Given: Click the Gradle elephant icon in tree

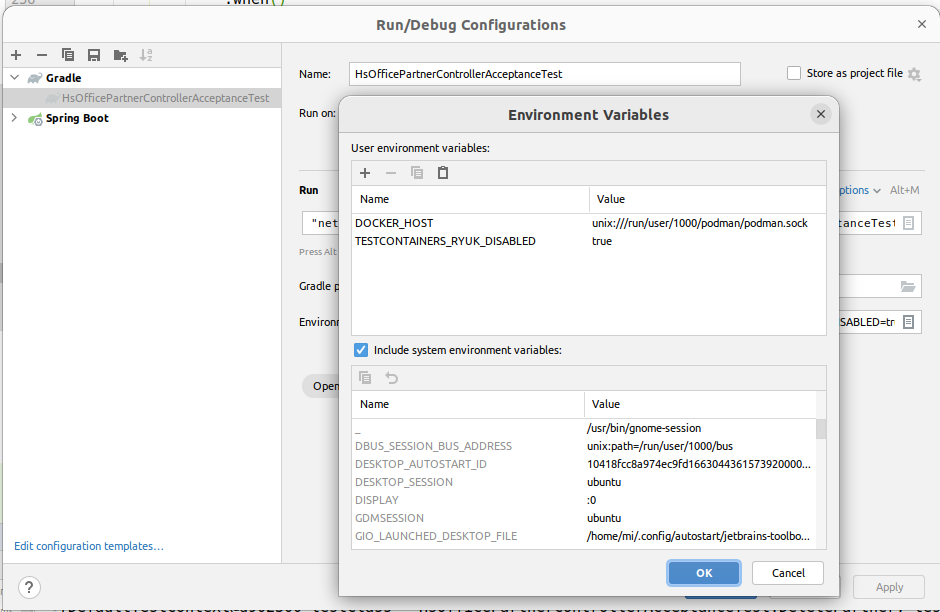Looking at the screenshot, I should coord(35,79).
